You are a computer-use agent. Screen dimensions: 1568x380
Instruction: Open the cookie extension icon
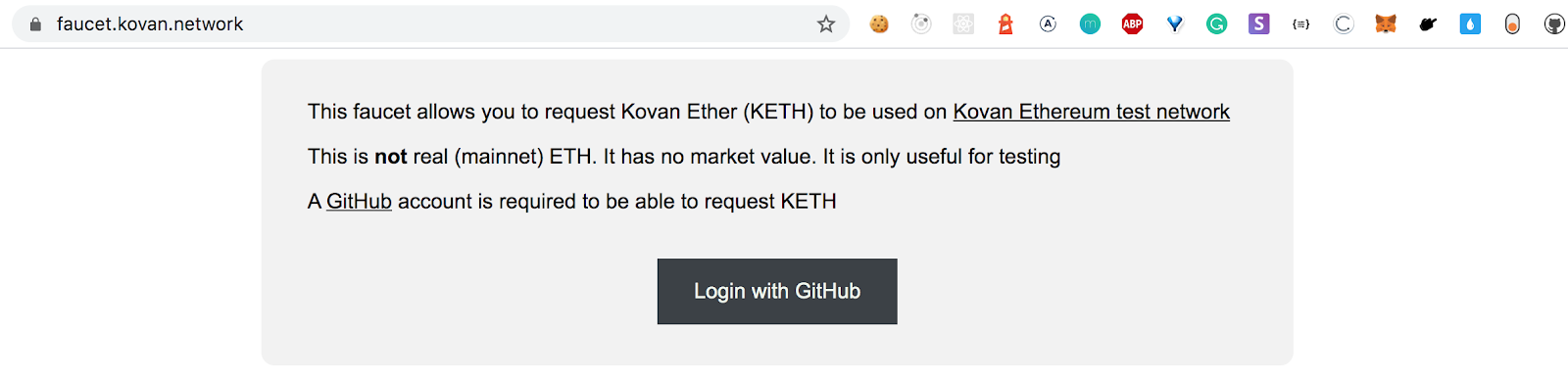point(879,24)
